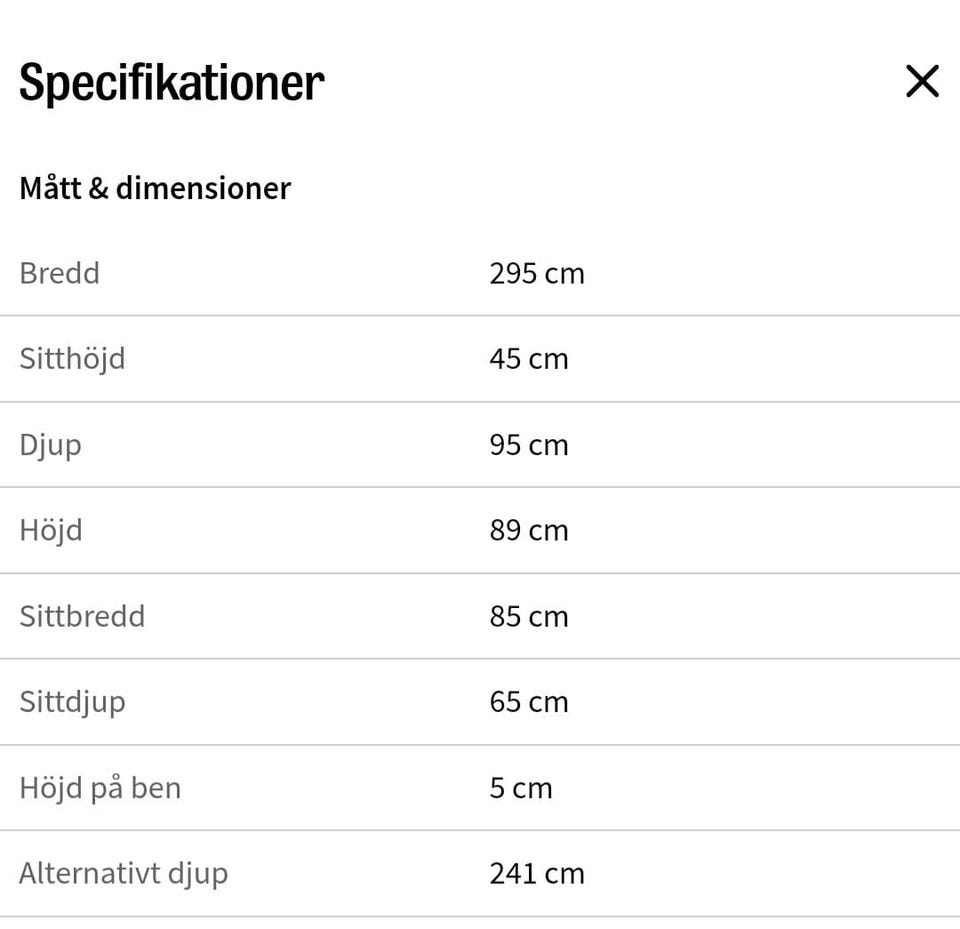
Task: Select the 241 cm alternative depth value
Action: pos(537,874)
